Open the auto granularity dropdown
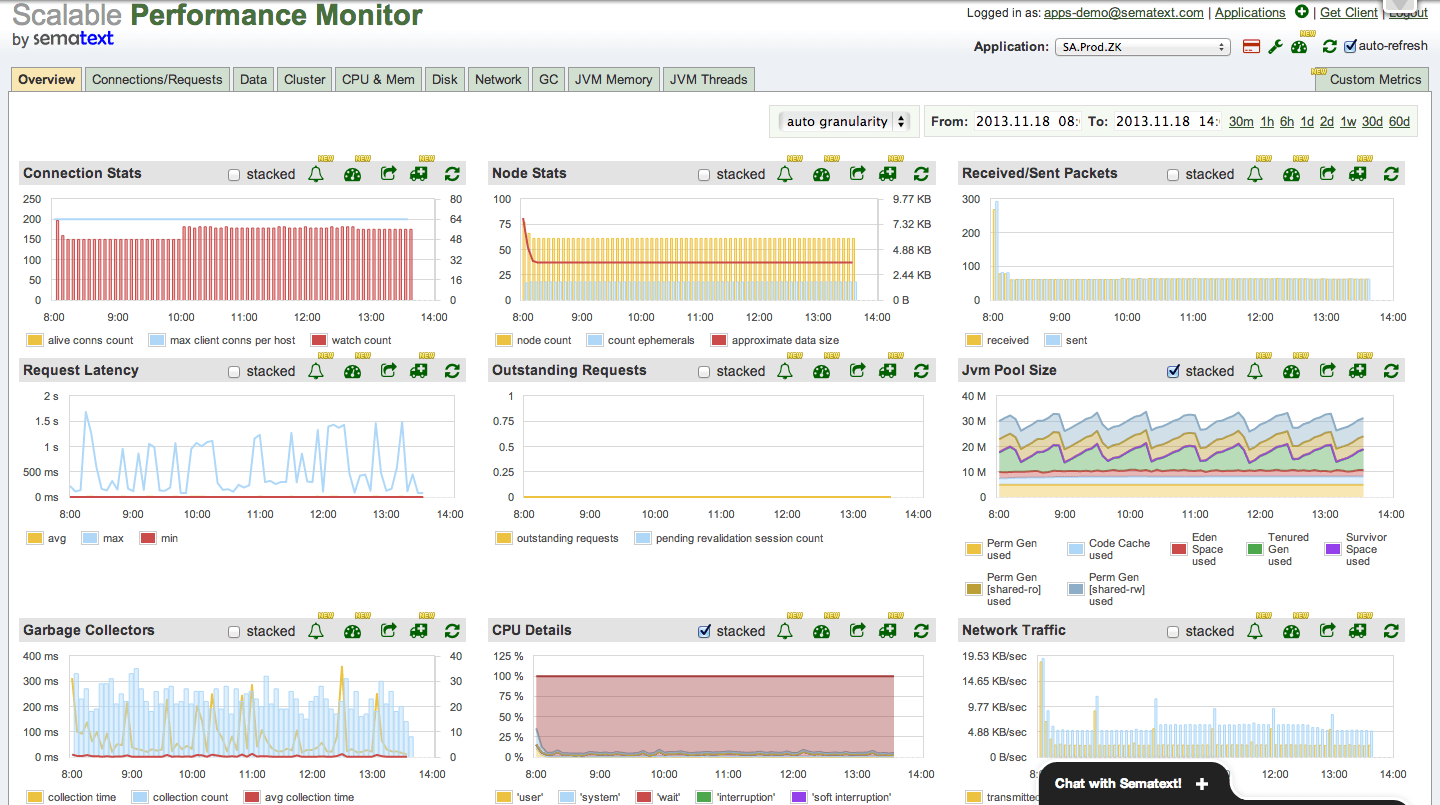This screenshot has height=805, width=1440. [845, 121]
